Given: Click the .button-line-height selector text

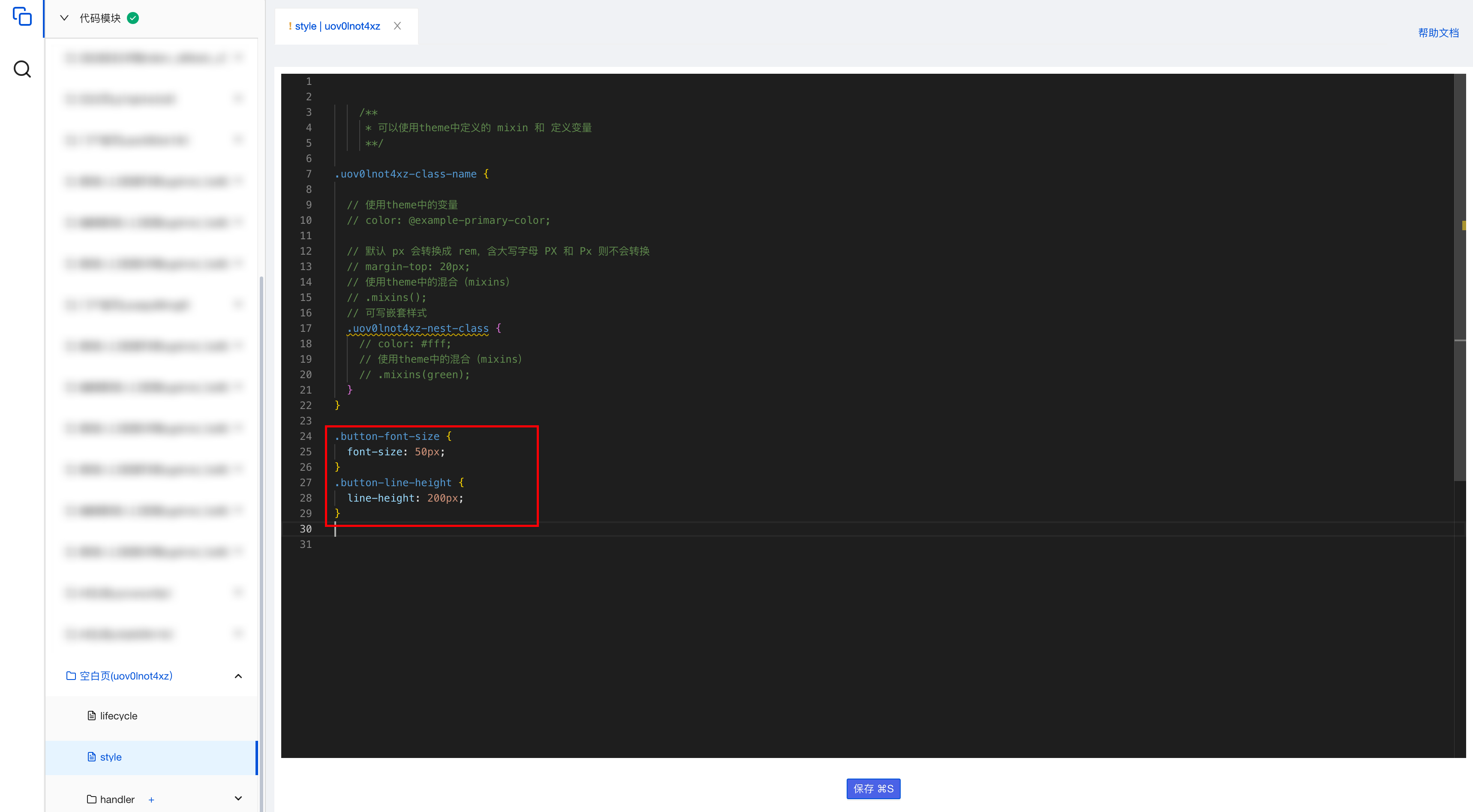Looking at the screenshot, I should coord(394,483).
